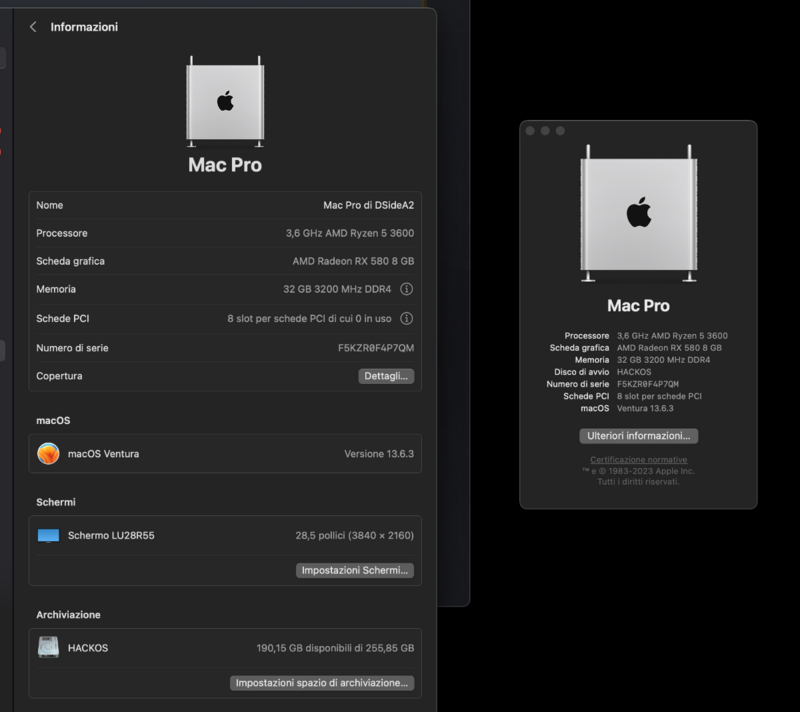Open Impostazioni Schermi… button
Image resolution: width=800 pixels, height=712 pixels.
coord(355,570)
